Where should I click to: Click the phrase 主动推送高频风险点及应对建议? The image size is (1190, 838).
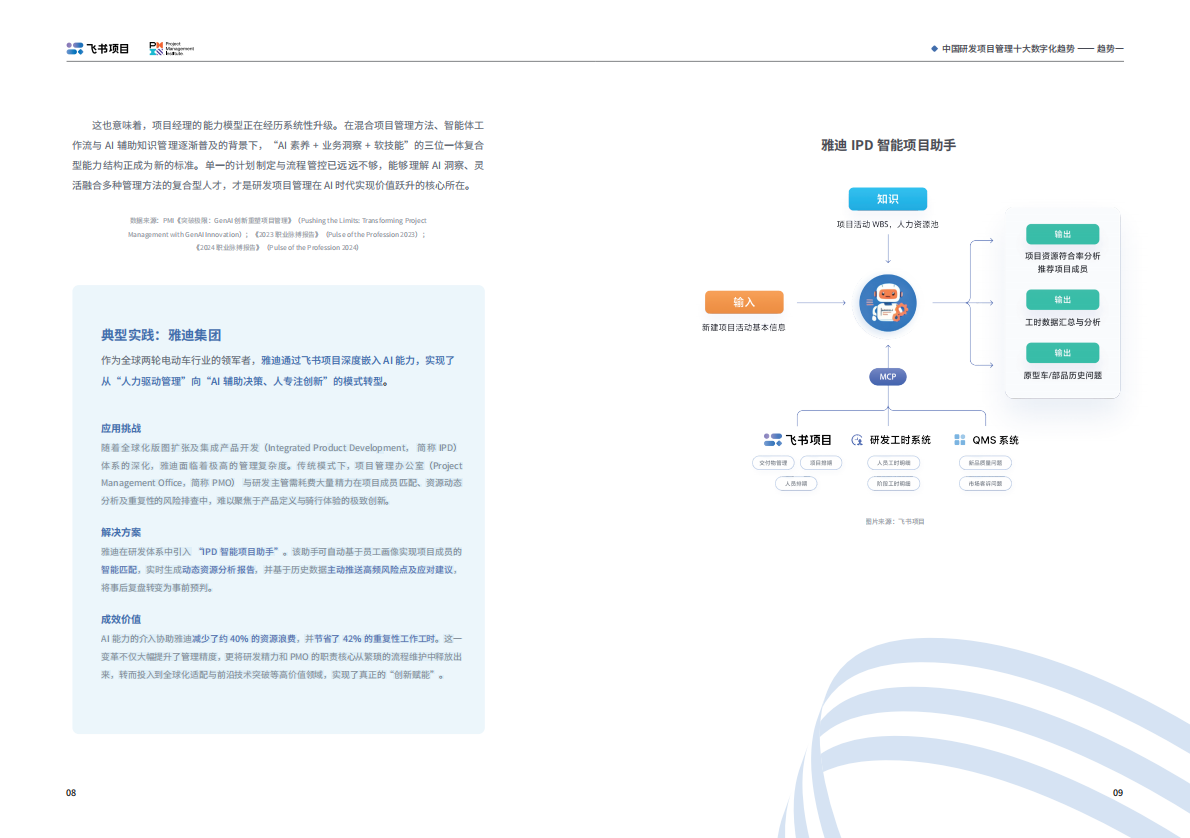[x=390, y=570]
